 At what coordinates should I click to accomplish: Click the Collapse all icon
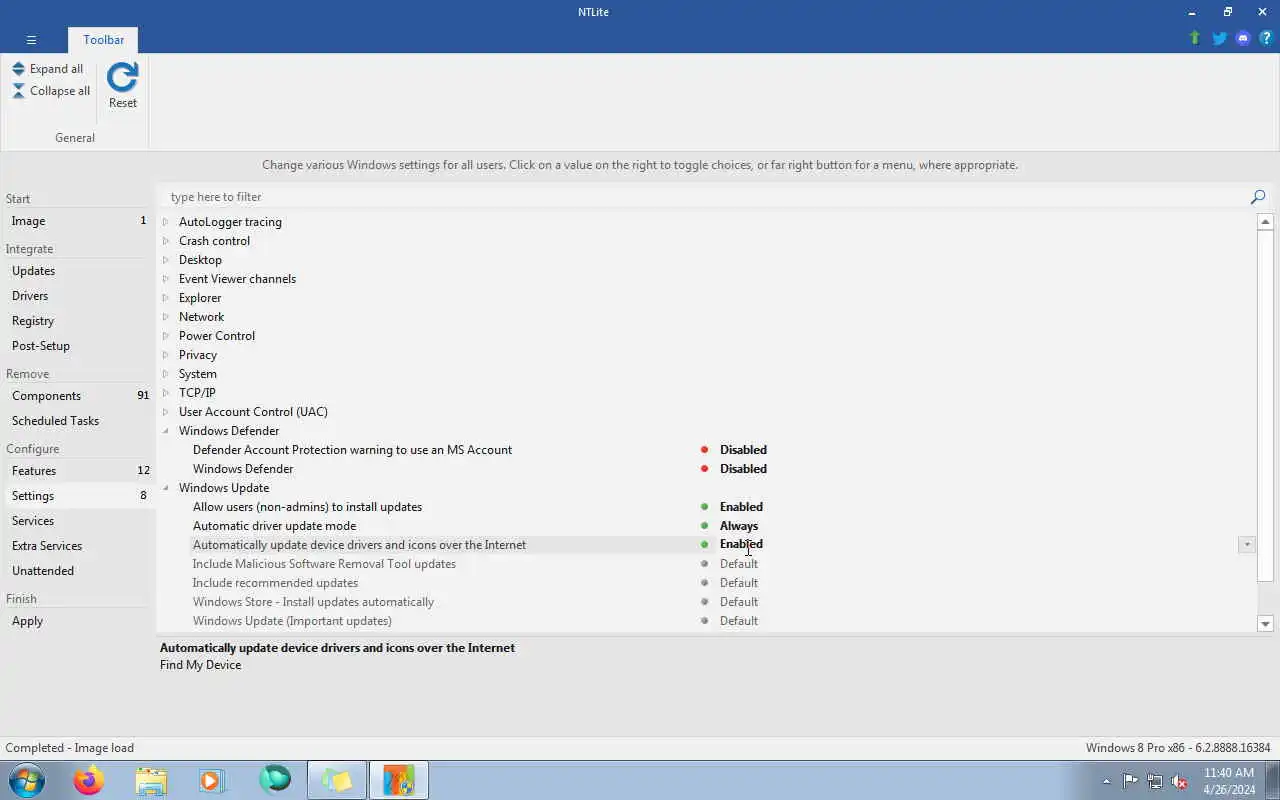[18, 91]
